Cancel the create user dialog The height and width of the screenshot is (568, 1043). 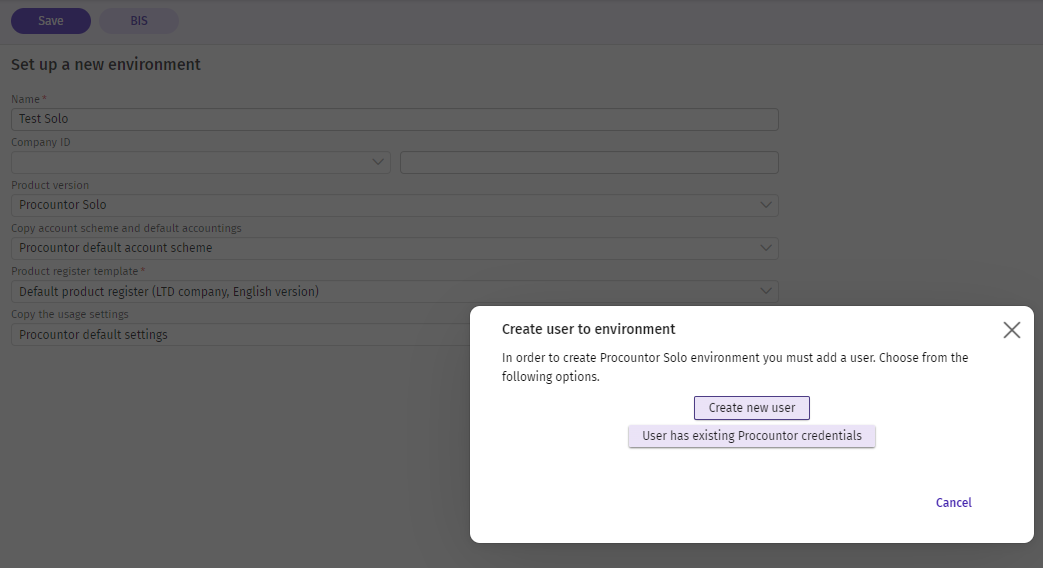953,503
